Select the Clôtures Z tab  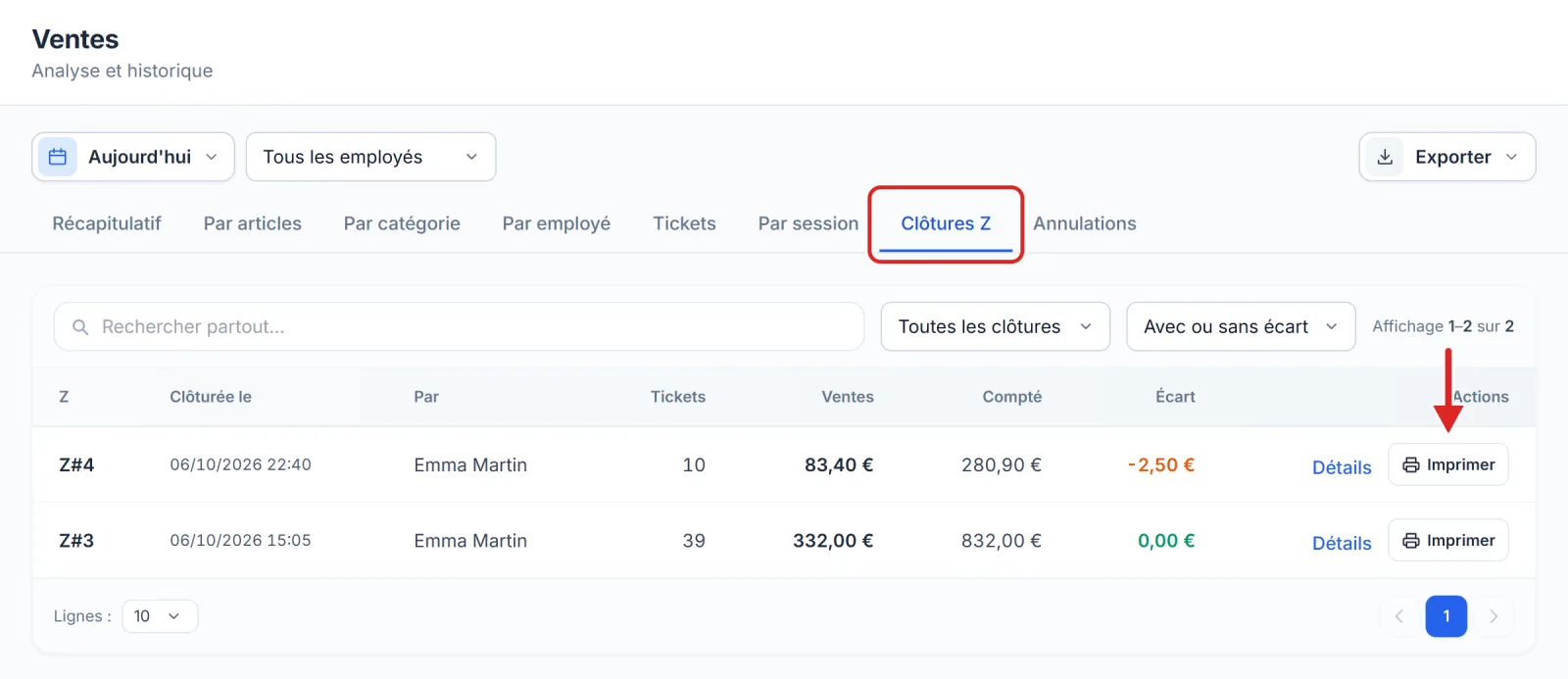pos(946,223)
